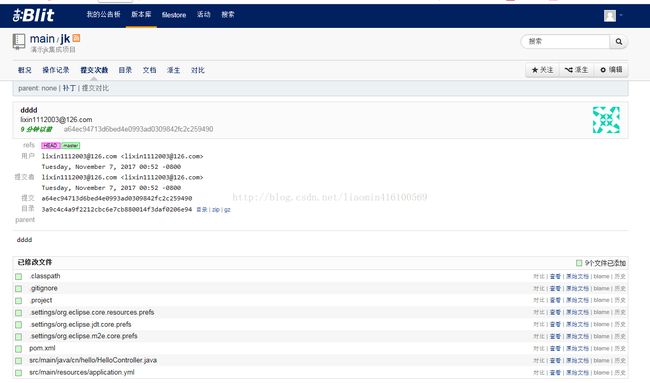650x383 pixels.
Task: Focus the 搜索 search input field
Action: click(565, 41)
